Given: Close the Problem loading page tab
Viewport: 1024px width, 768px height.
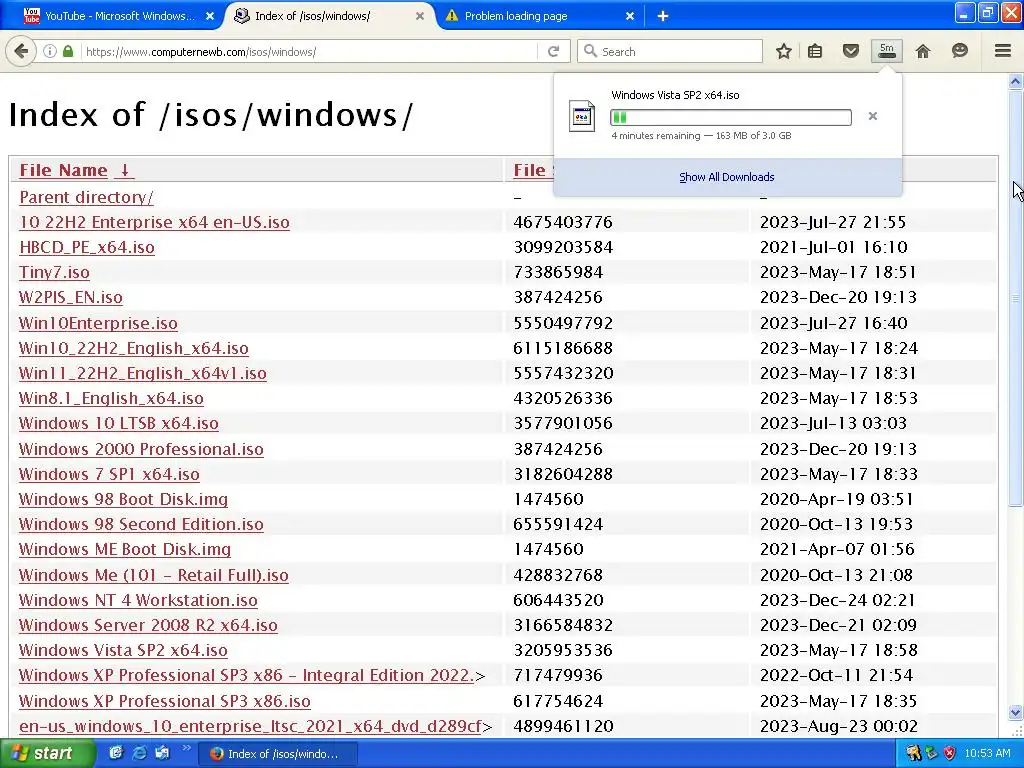Looking at the screenshot, I should pos(630,16).
